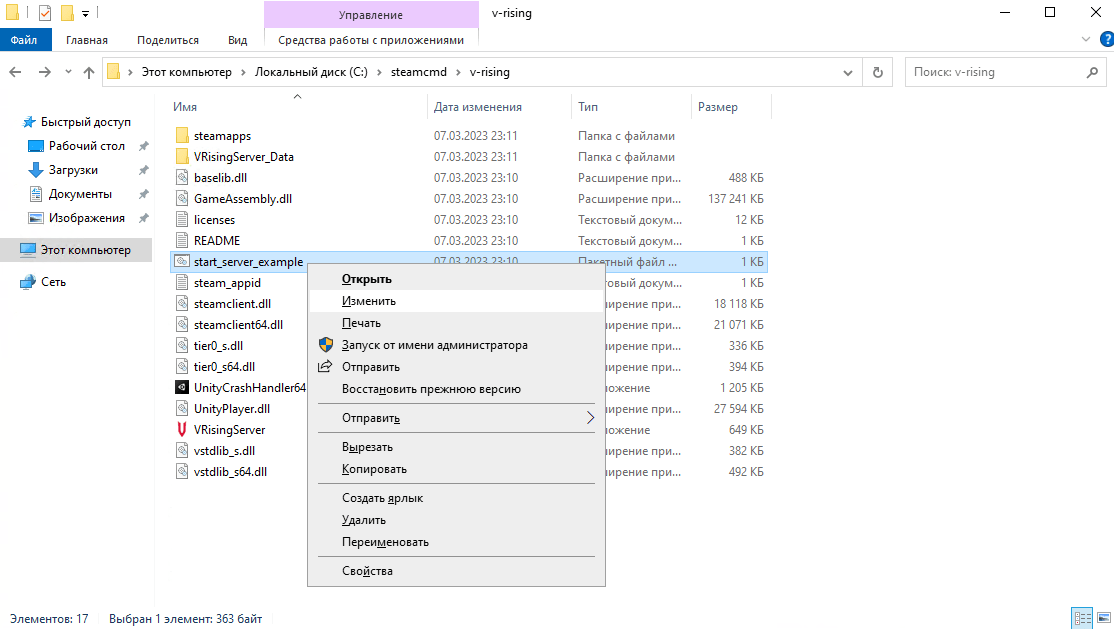
Task: Click the Back navigation arrow
Action: [x=16, y=72]
